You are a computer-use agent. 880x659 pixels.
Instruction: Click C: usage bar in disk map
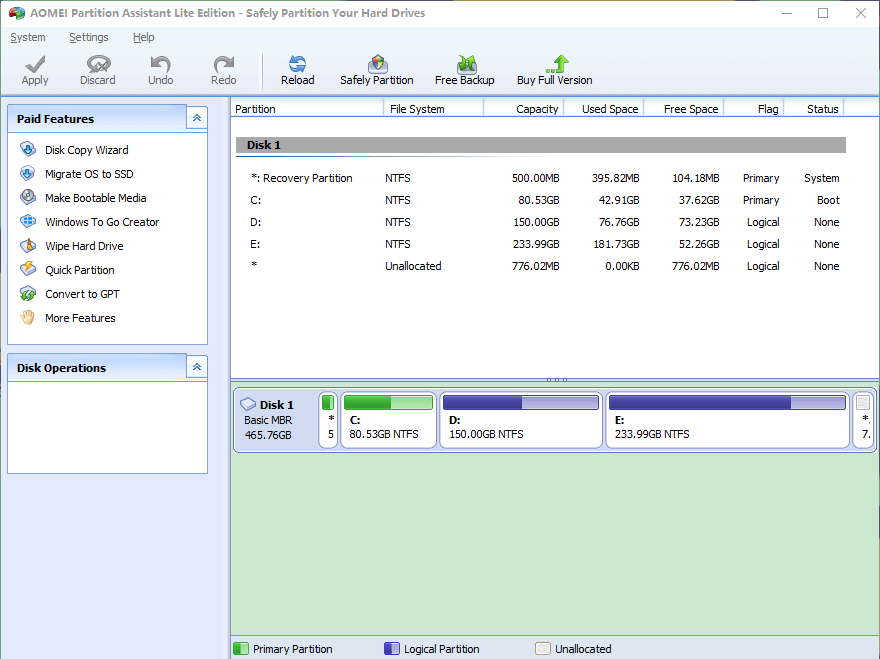pyautogui.click(x=388, y=402)
